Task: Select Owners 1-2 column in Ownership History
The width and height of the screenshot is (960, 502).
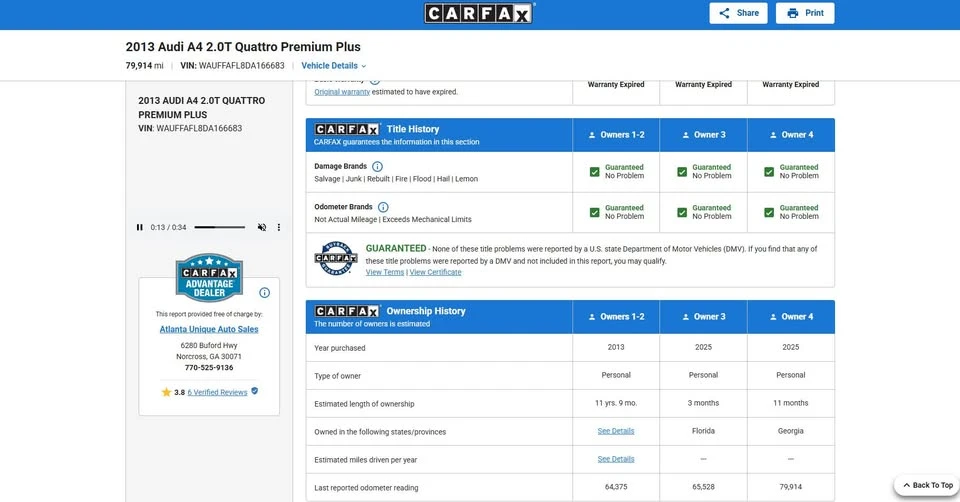Action: (616, 317)
